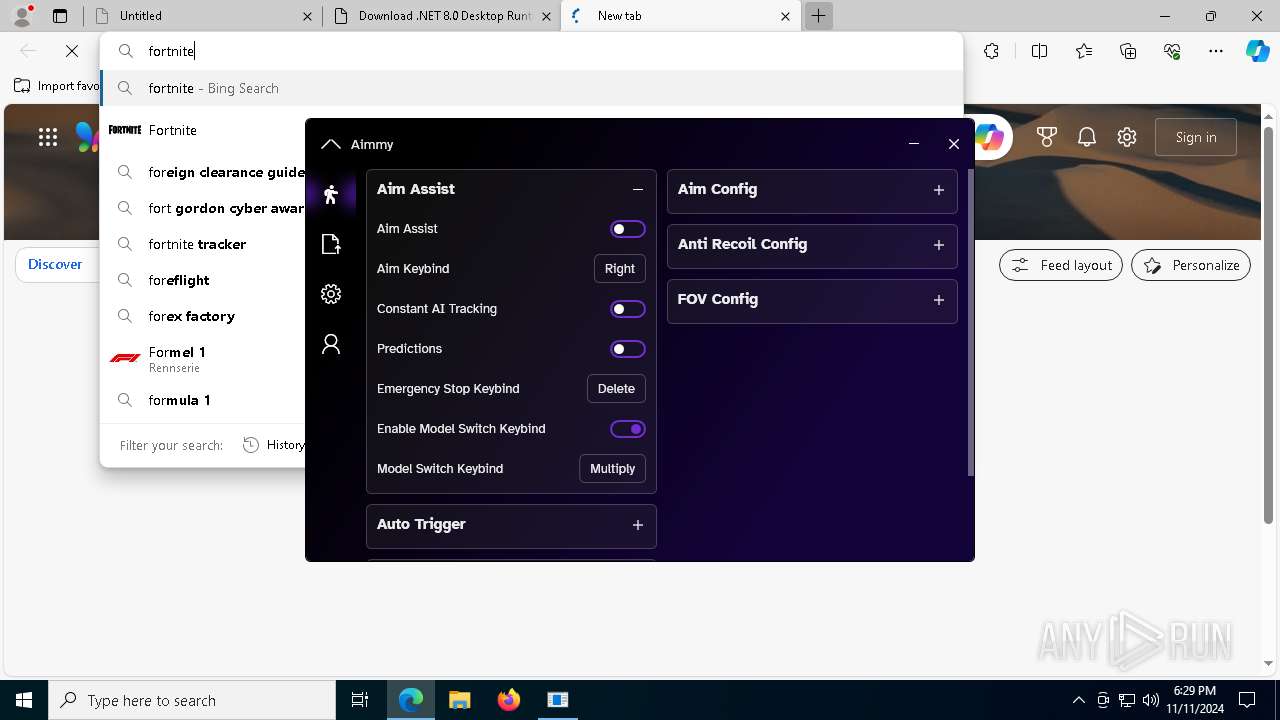Change the Aim Keybind Right button
This screenshot has height=720, width=1280.
pyautogui.click(x=620, y=269)
